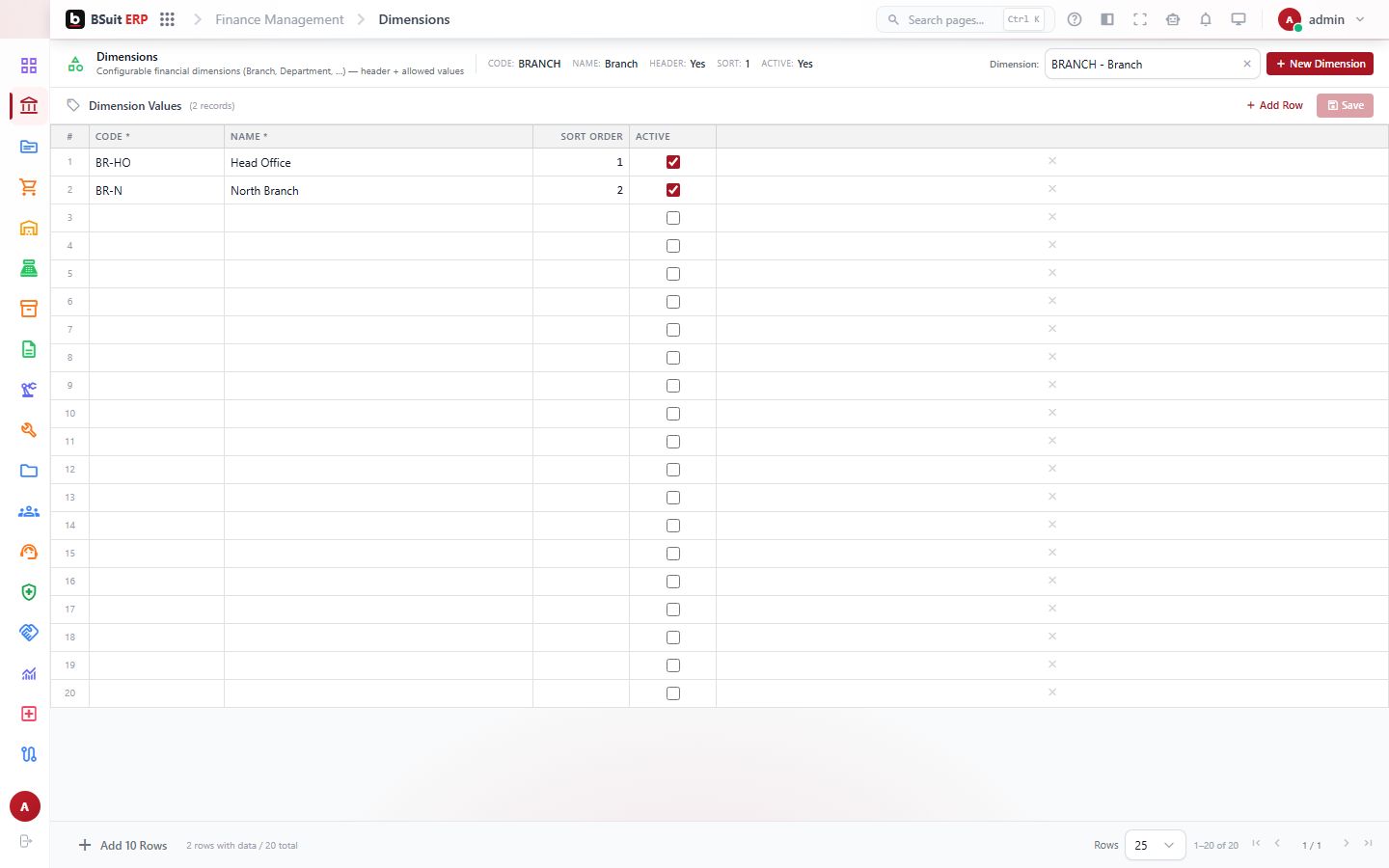Check the Active box in row 3
This screenshot has width=1389, height=868.
click(x=673, y=218)
